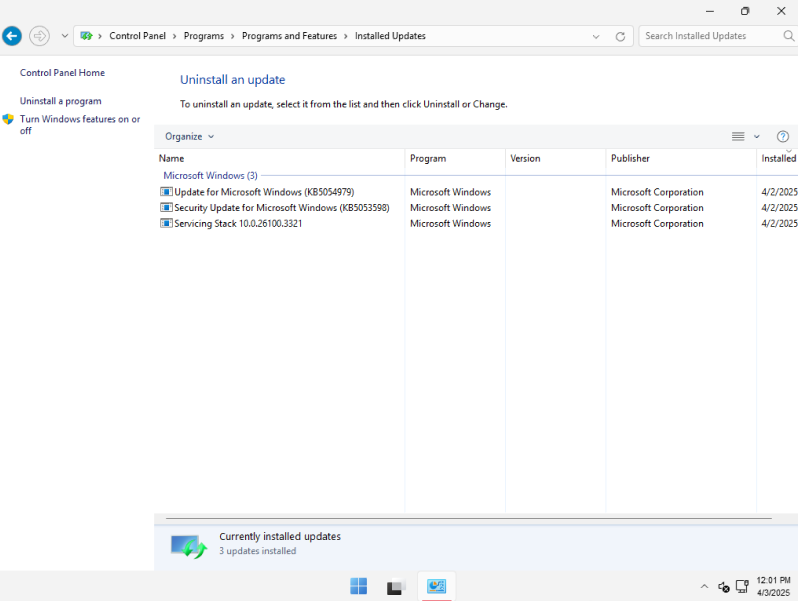Click installed date for KB5054979 row
Screen dimensions: 798x601
[x=779, y=192]
